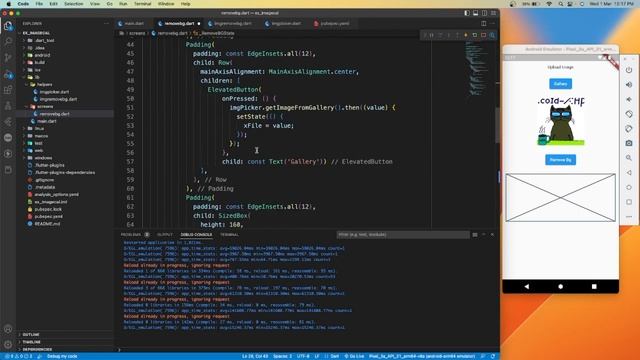Open pubspec.lock in the Explorer tree
This screenshot has height=360, width=640.
click(48, 209)
